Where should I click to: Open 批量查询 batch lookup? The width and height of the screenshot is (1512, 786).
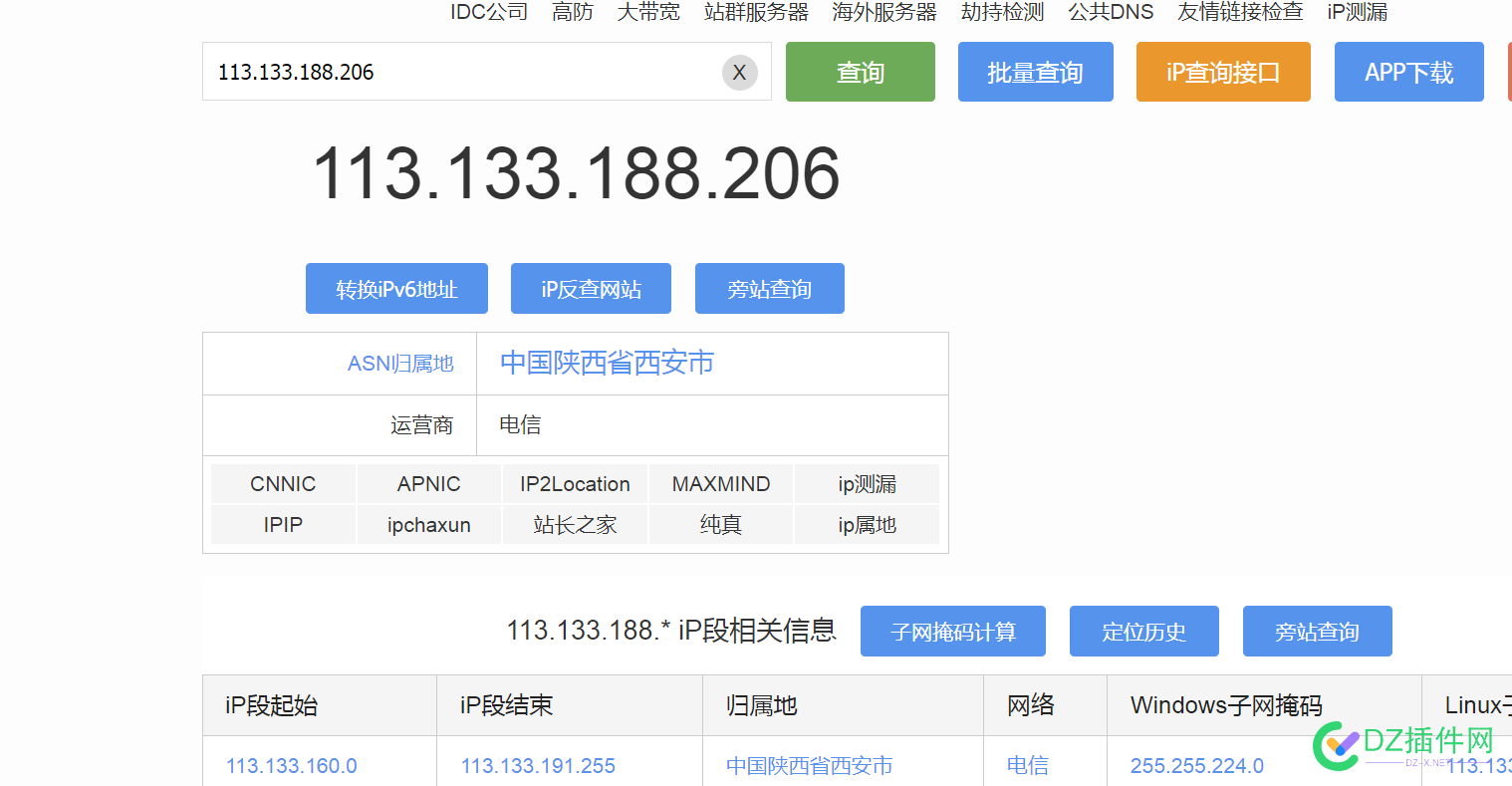1035,72
